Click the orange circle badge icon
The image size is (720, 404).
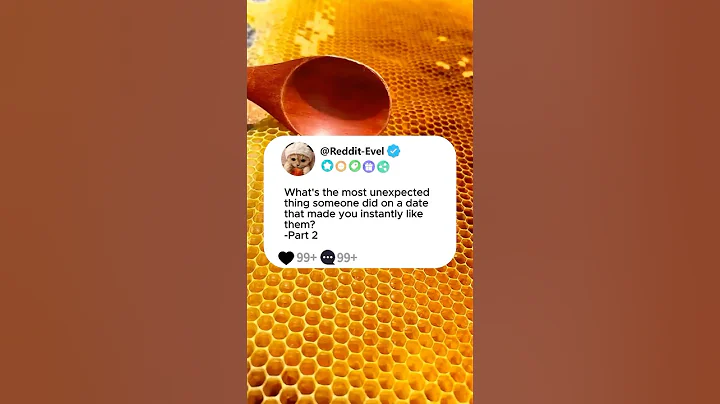pyautogui.click(x=340, y=166)
